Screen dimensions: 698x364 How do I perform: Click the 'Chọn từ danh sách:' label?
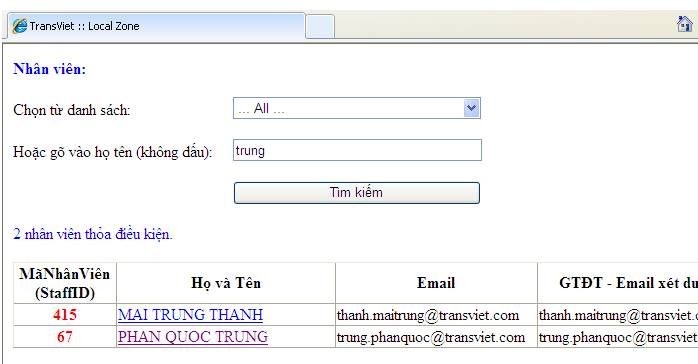[x=72, y=110]
